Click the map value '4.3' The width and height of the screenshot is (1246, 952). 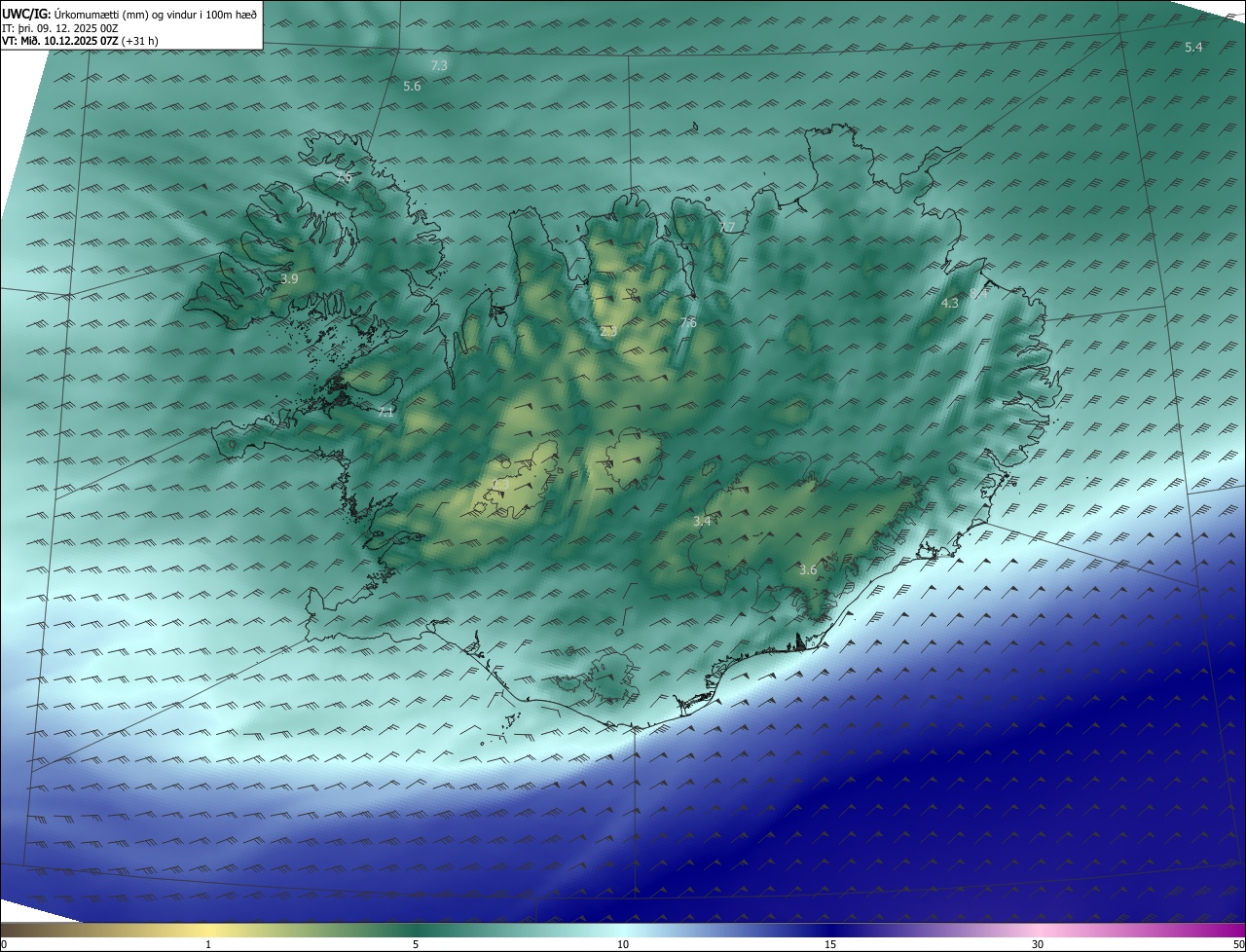(x=949, y=303)
